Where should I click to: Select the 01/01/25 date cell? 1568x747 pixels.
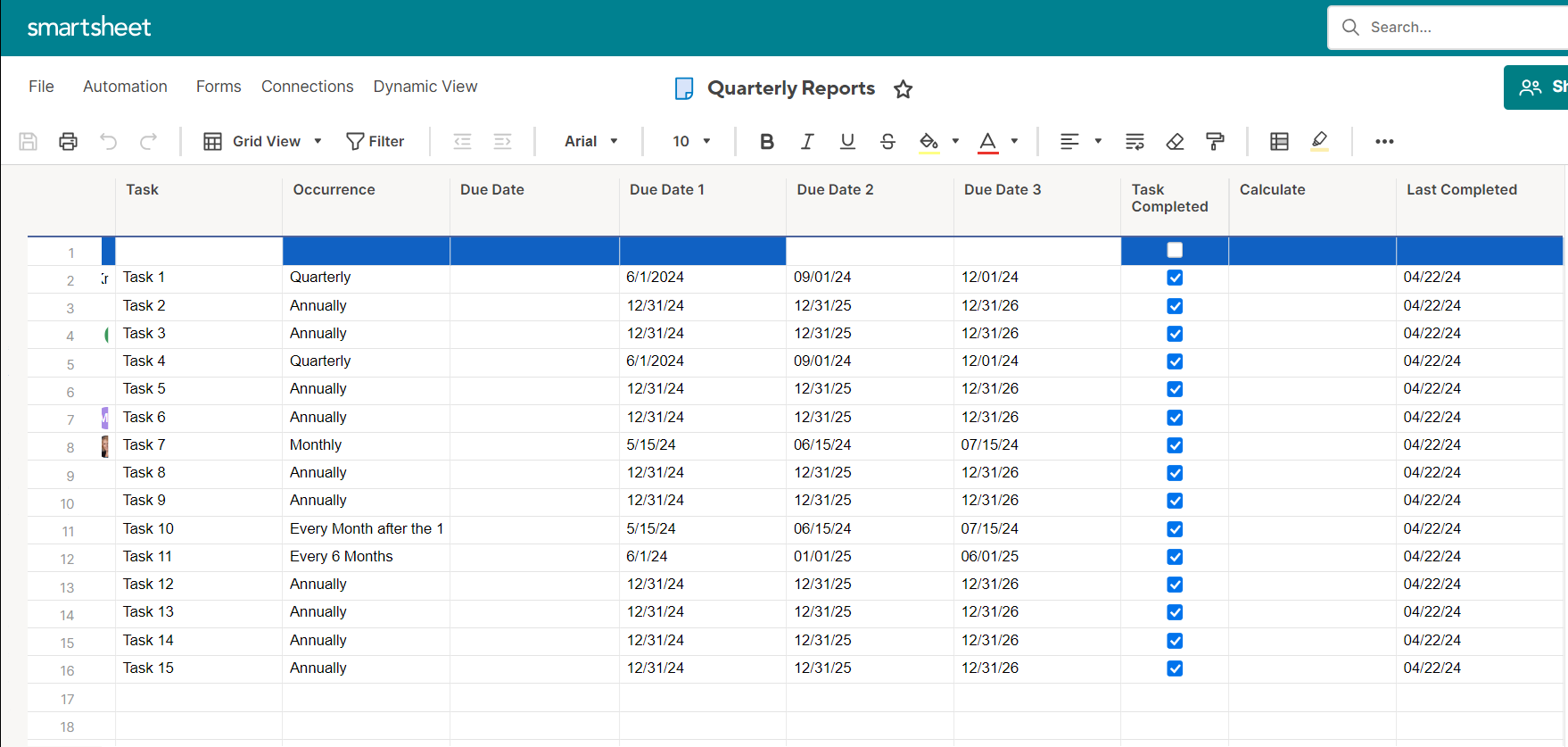pyautogui.click(x=870, y=557)
